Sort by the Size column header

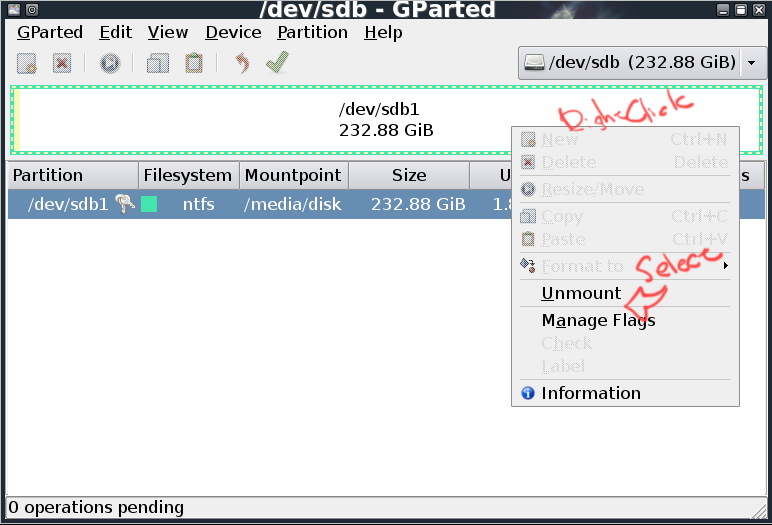point(409,175)
